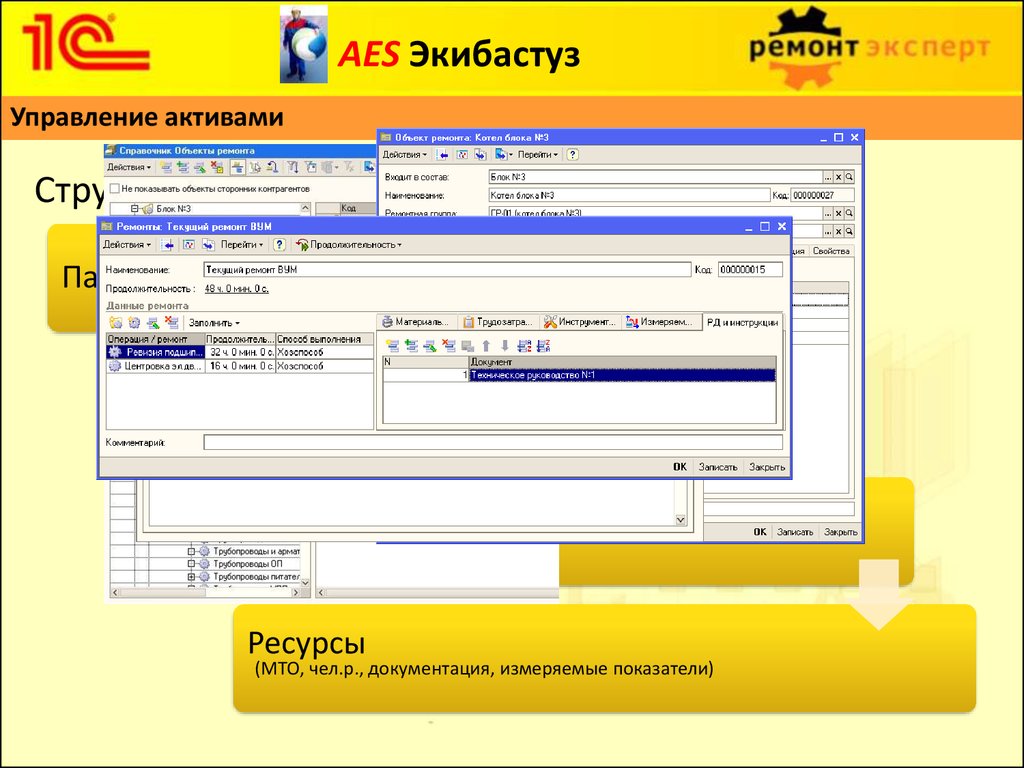
Task: Click OK in the Ремонты window
Action: click(680, 467)
